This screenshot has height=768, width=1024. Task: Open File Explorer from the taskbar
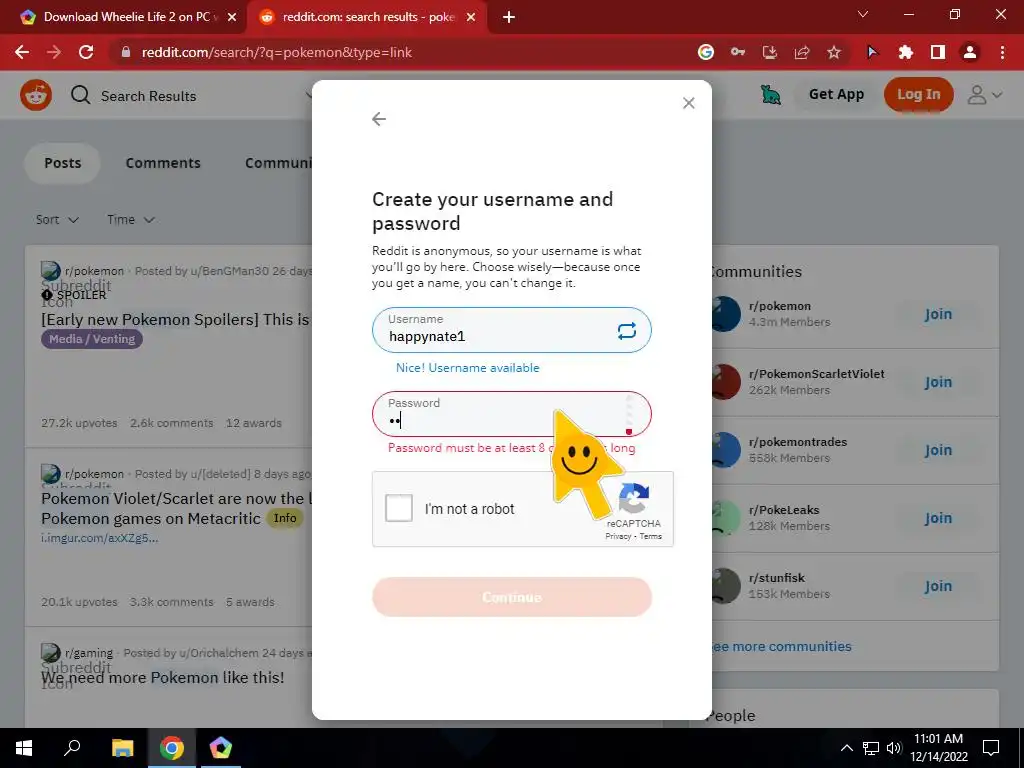point(122,748)
